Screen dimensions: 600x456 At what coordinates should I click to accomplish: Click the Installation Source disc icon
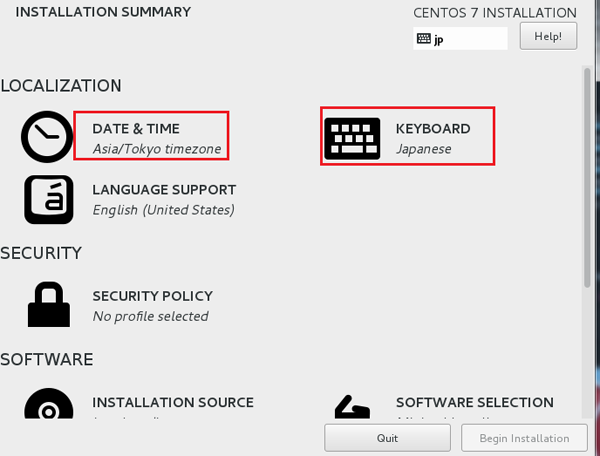(49, 404)
